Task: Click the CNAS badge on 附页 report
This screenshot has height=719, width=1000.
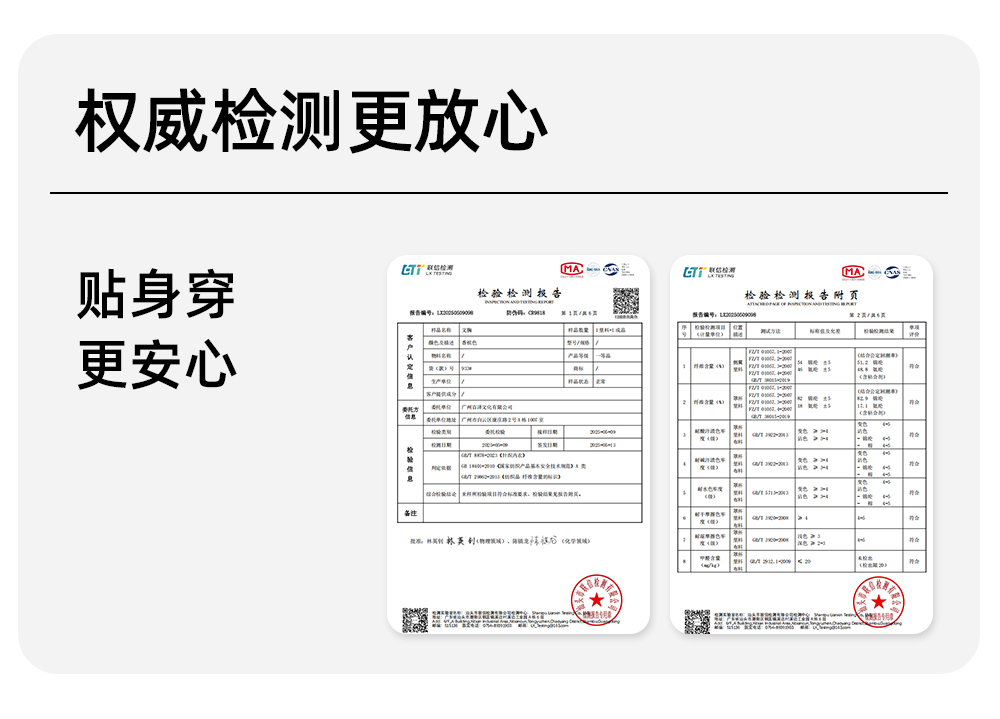Action: pyautogui.click(x=892, y=272)
